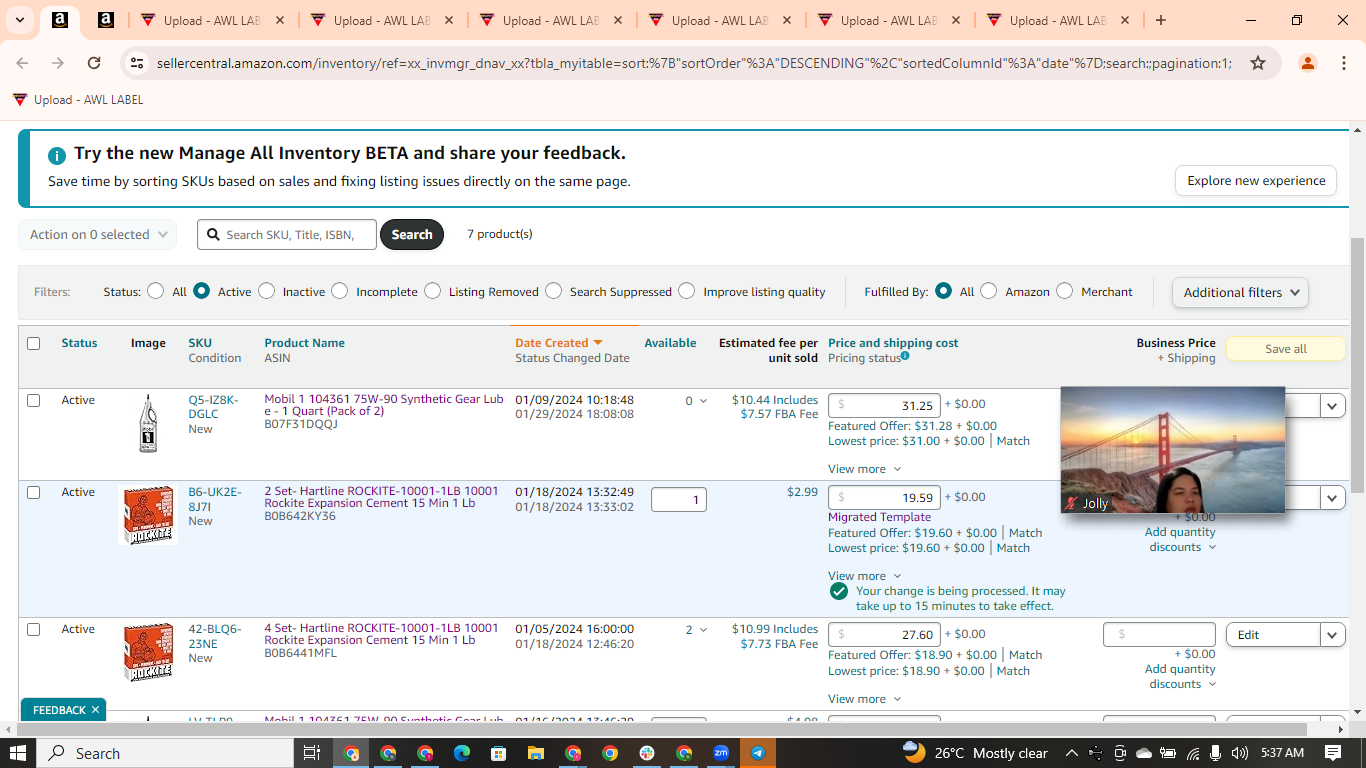Choose Improve listing quality filter

(x=686, y=291)
